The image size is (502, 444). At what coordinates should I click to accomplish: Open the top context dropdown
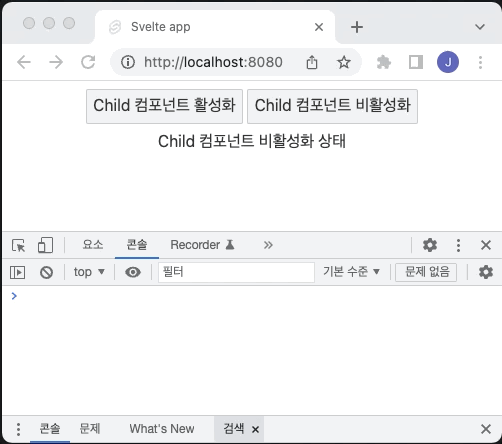[x=89, y=272]
